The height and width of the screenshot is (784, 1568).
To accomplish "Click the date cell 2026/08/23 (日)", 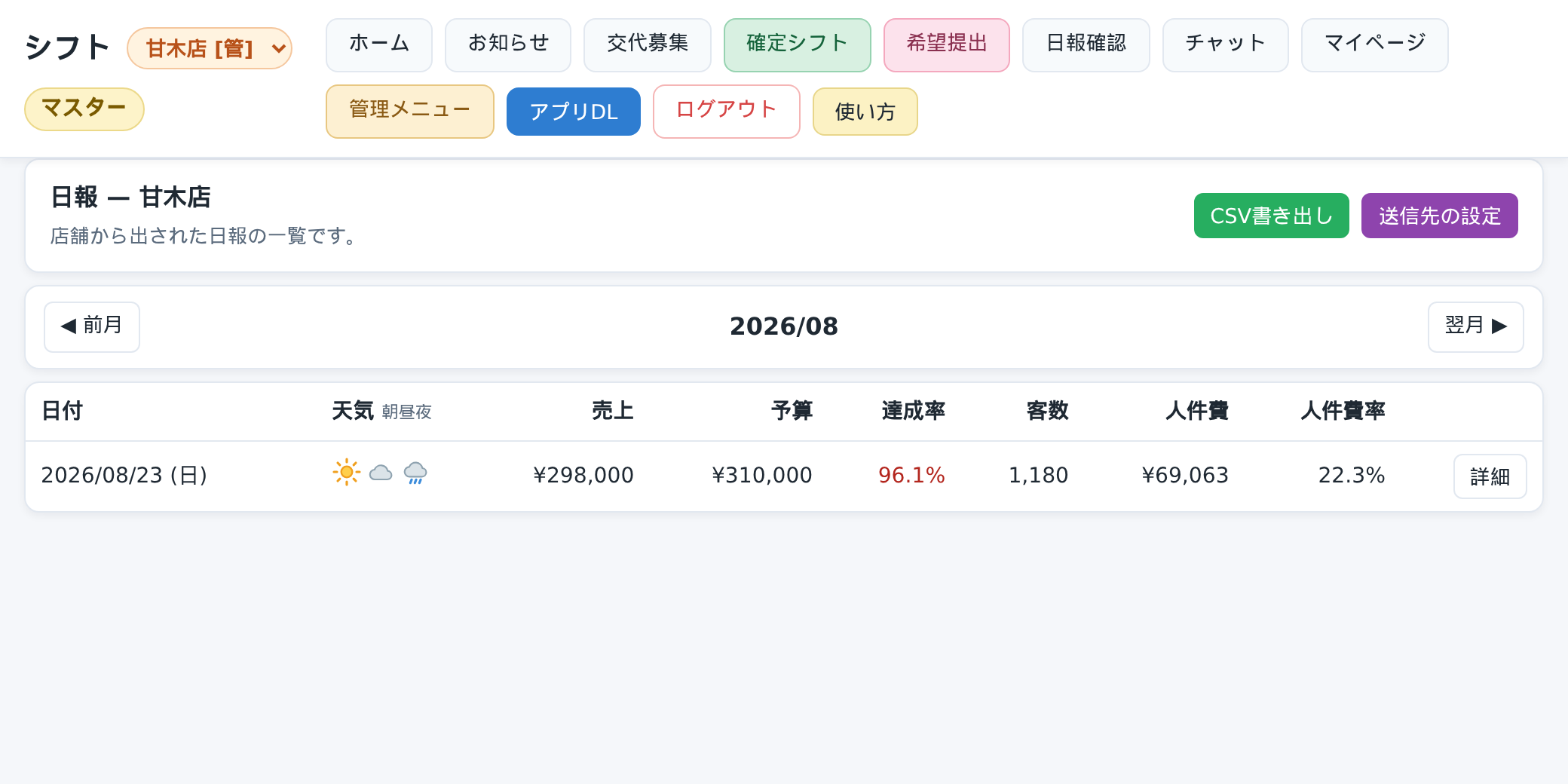I will click(x=124, y=476).
